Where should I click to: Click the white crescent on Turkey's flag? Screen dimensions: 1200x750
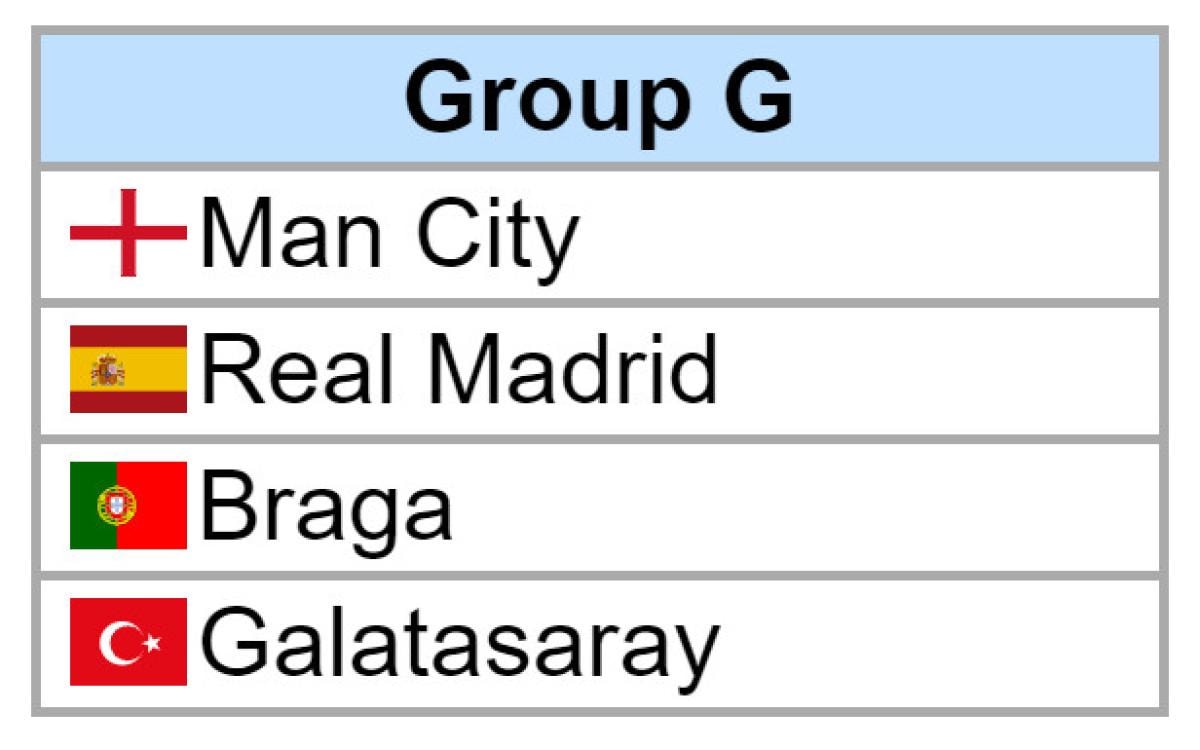(x=117, y=642)
